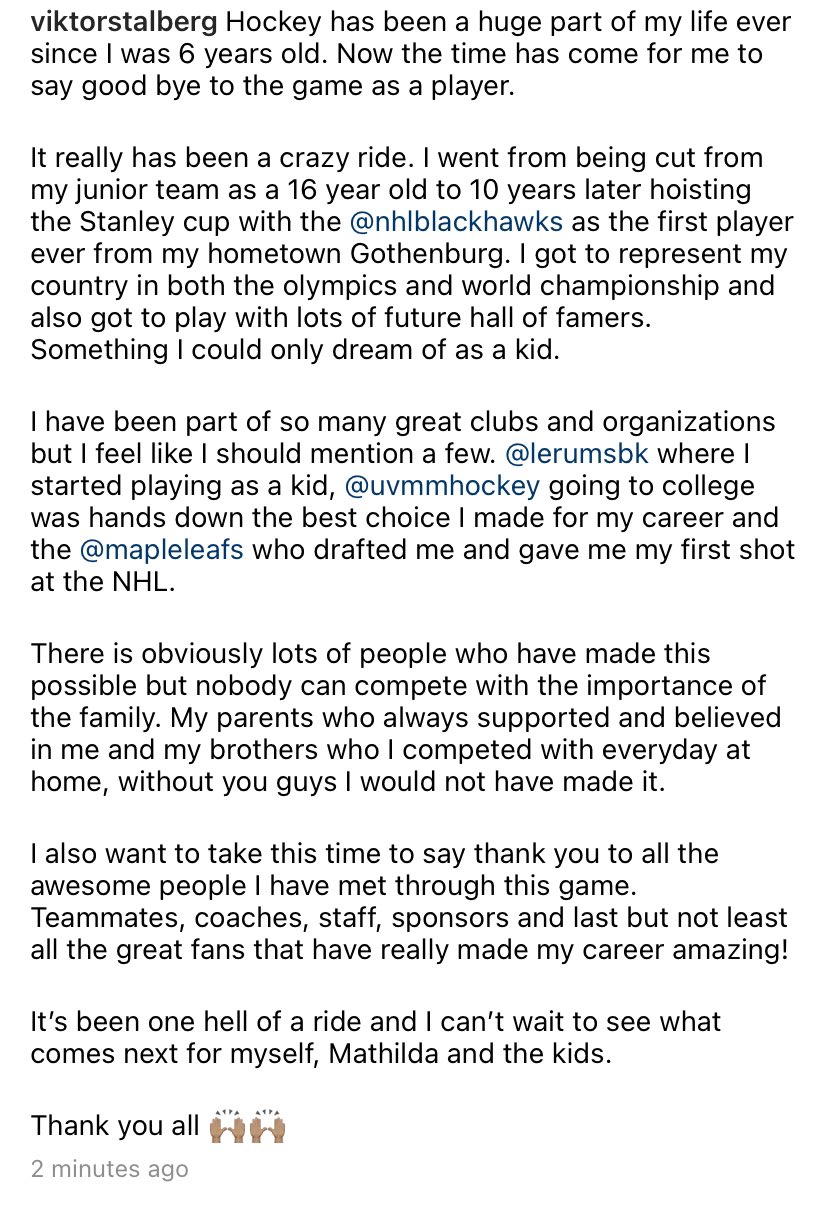The width and height of the screenshot is (824, 1213).
Task: Tap the @lerumsbk mention link
Action: point(577,453)
